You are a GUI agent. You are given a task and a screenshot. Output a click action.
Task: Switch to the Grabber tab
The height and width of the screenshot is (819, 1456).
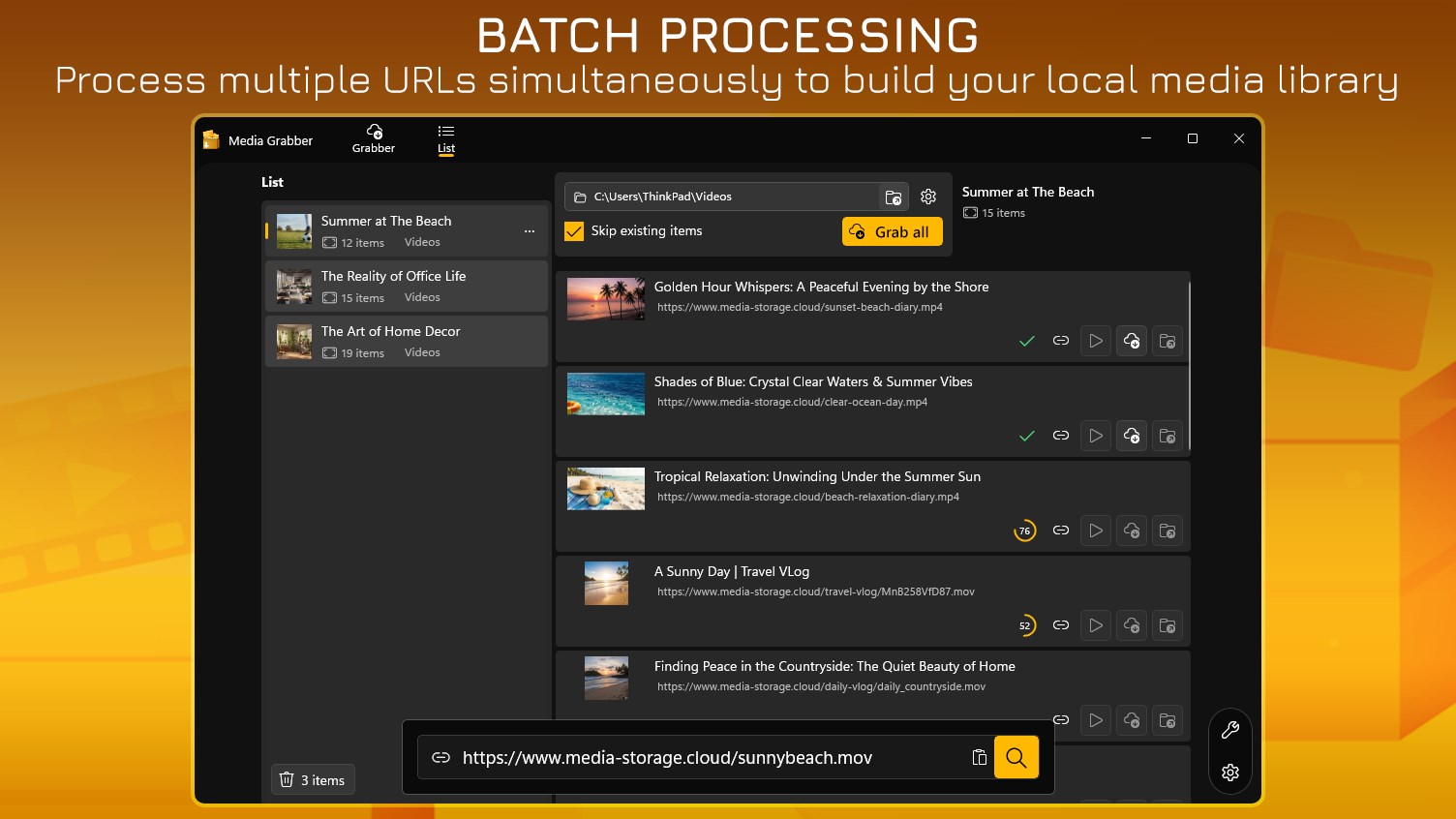374,139
